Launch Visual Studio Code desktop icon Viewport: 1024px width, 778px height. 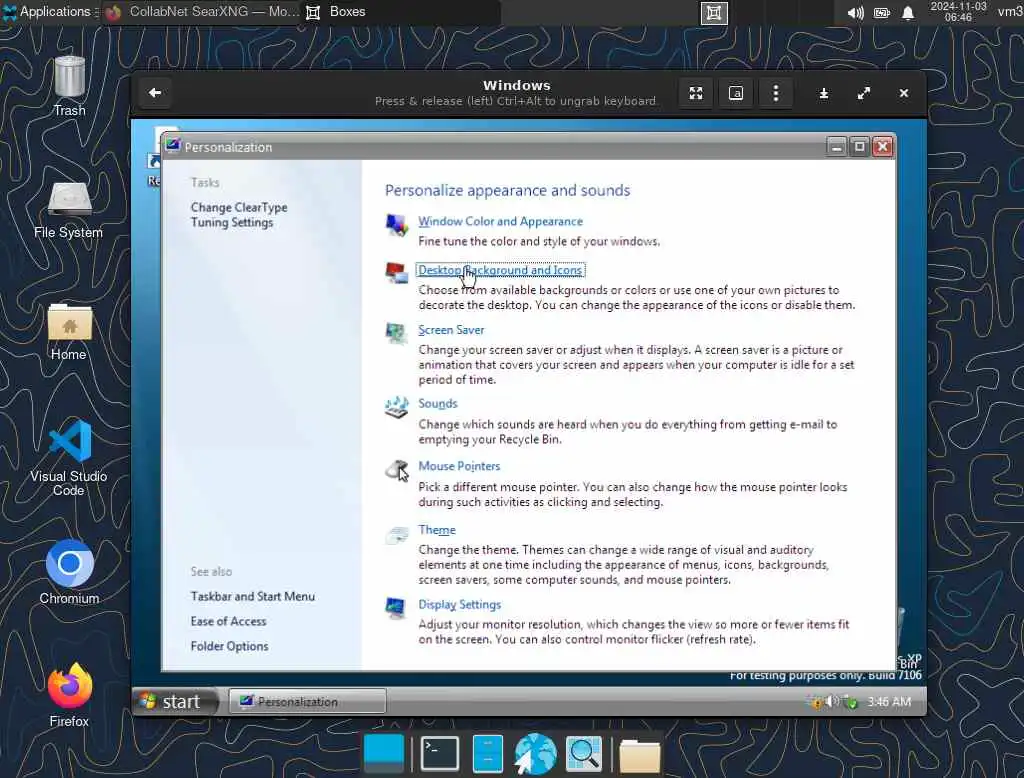[69, 458]
